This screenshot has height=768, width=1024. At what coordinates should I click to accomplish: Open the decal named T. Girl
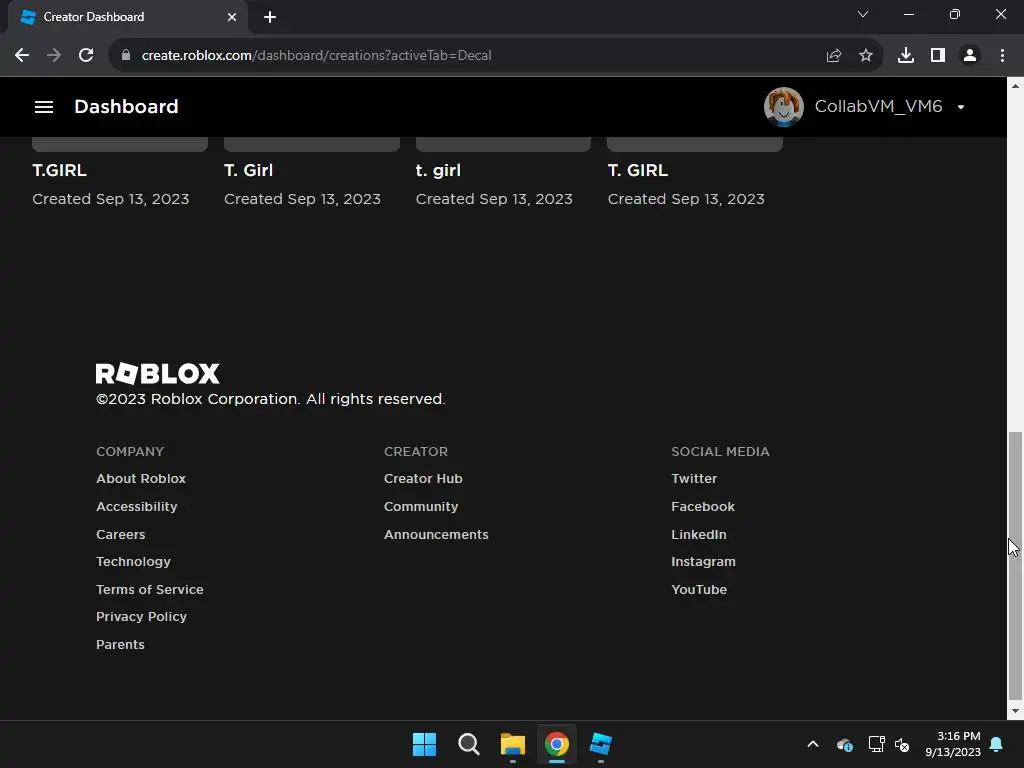248,170
